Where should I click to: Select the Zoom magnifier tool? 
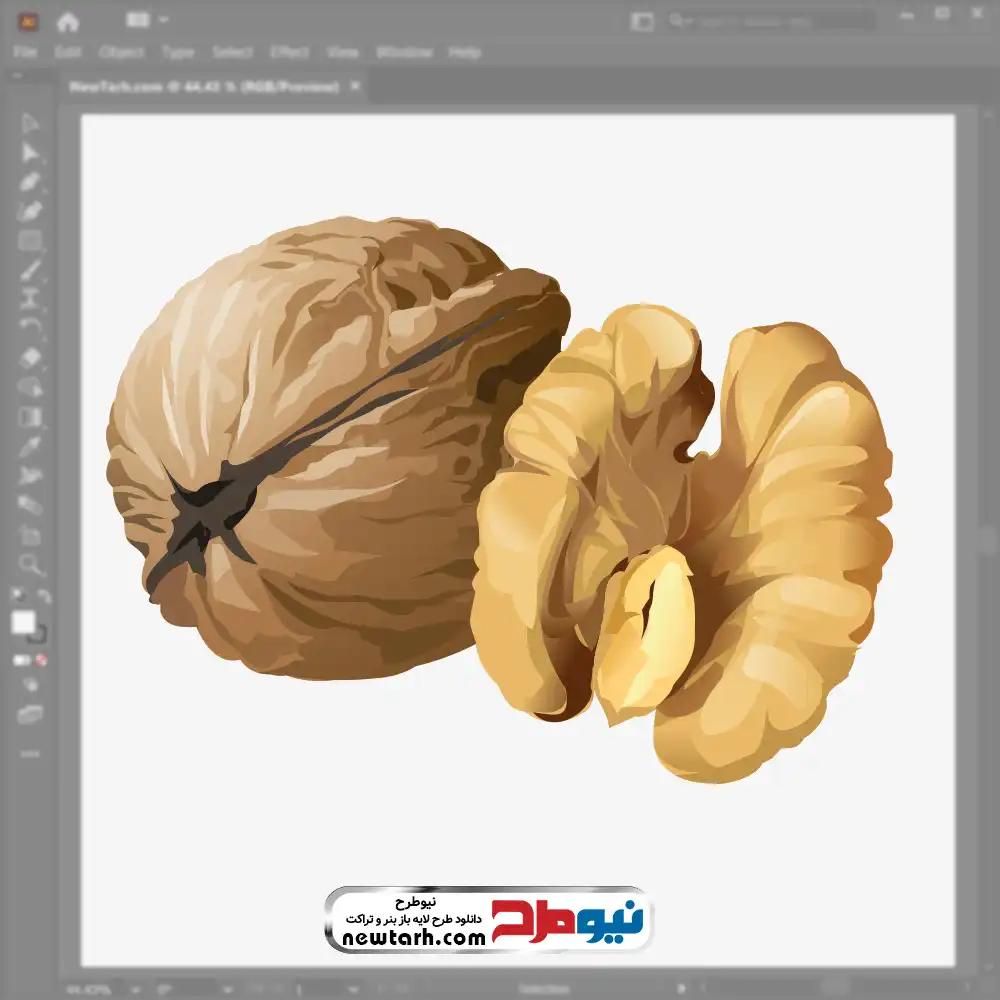(x=30, y=564)
